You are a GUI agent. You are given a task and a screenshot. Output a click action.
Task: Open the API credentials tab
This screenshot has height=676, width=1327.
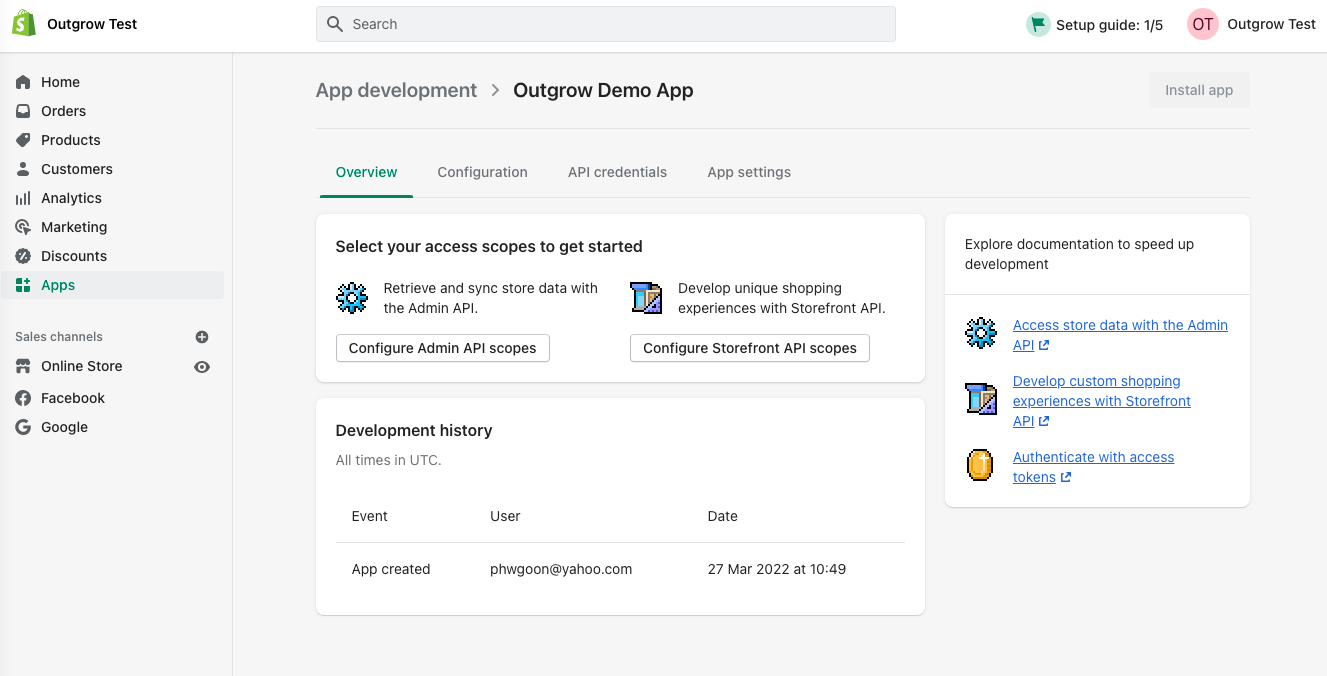pyautogui.click(x=617, y=172)
